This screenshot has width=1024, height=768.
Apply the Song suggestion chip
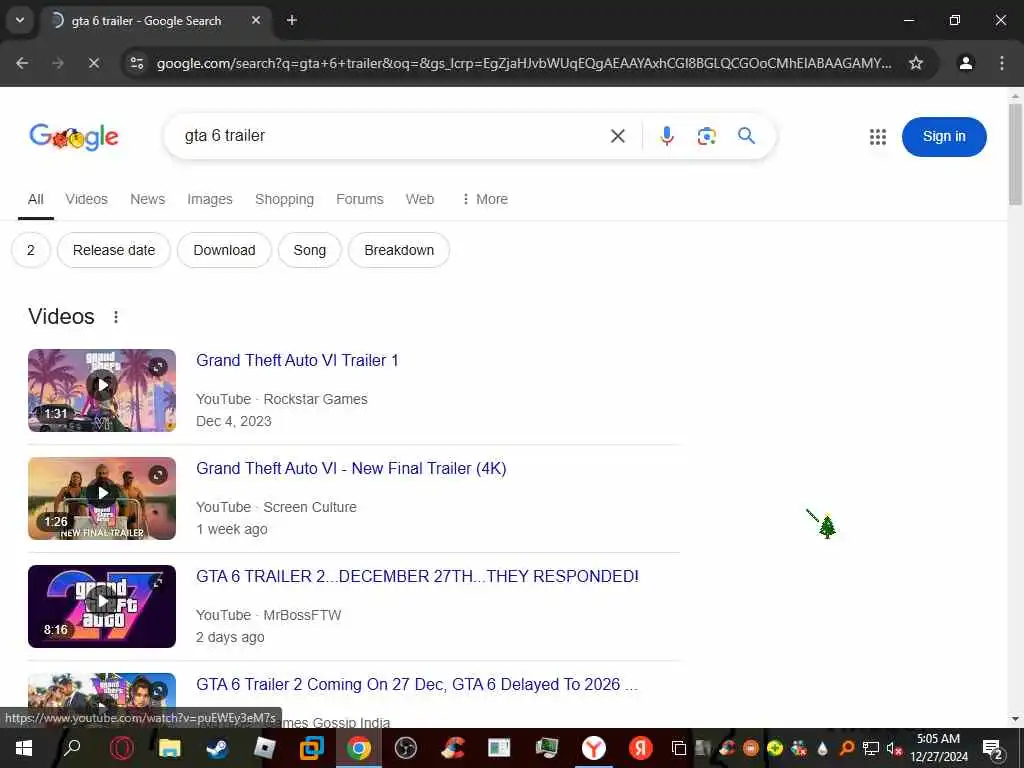point(310,250)
